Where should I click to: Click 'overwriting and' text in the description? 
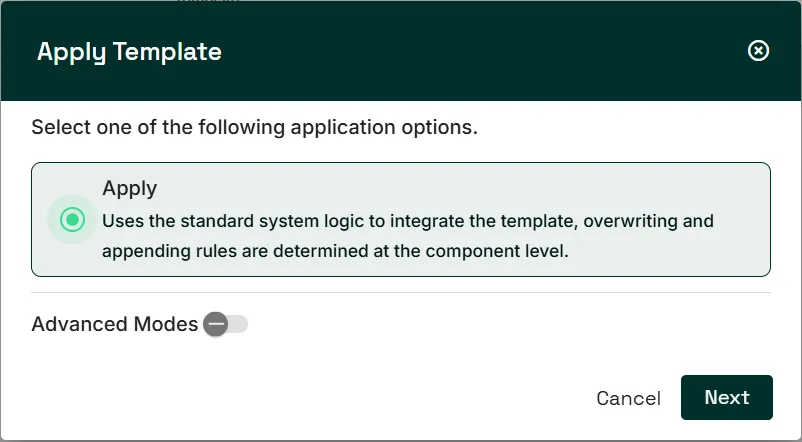(649, 221)
